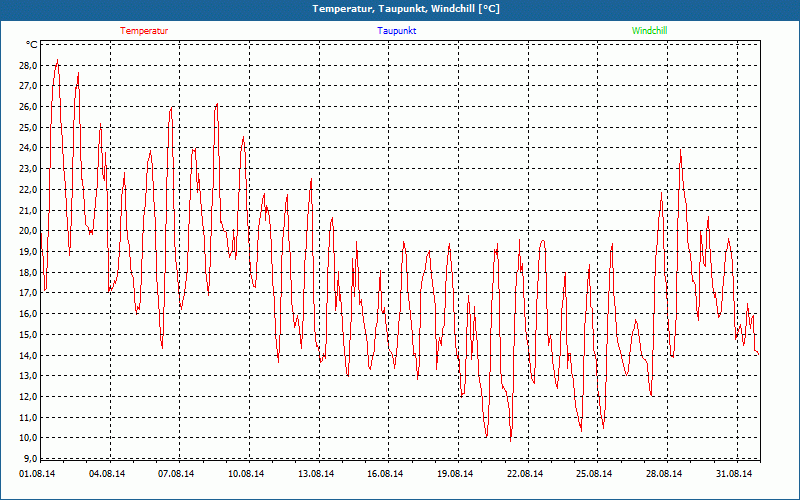Click the 22,0 y-axis value
This screenshot has height=500, width=800.
coord(29,189)
